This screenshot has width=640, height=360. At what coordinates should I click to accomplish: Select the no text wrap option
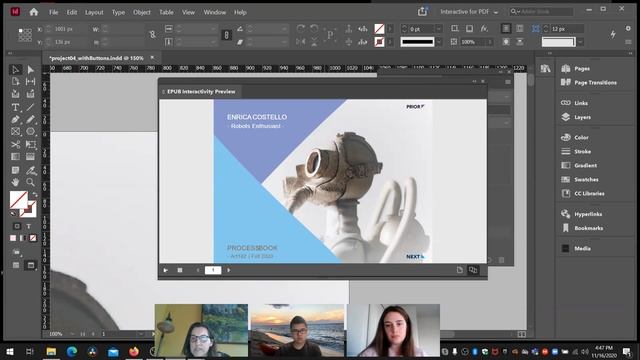506,29
